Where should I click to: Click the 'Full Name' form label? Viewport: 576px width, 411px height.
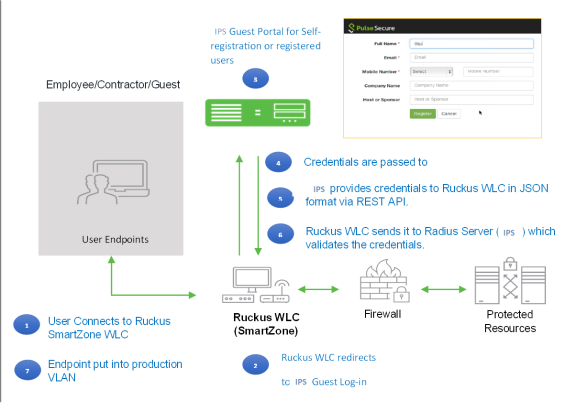tap(385, 44)
